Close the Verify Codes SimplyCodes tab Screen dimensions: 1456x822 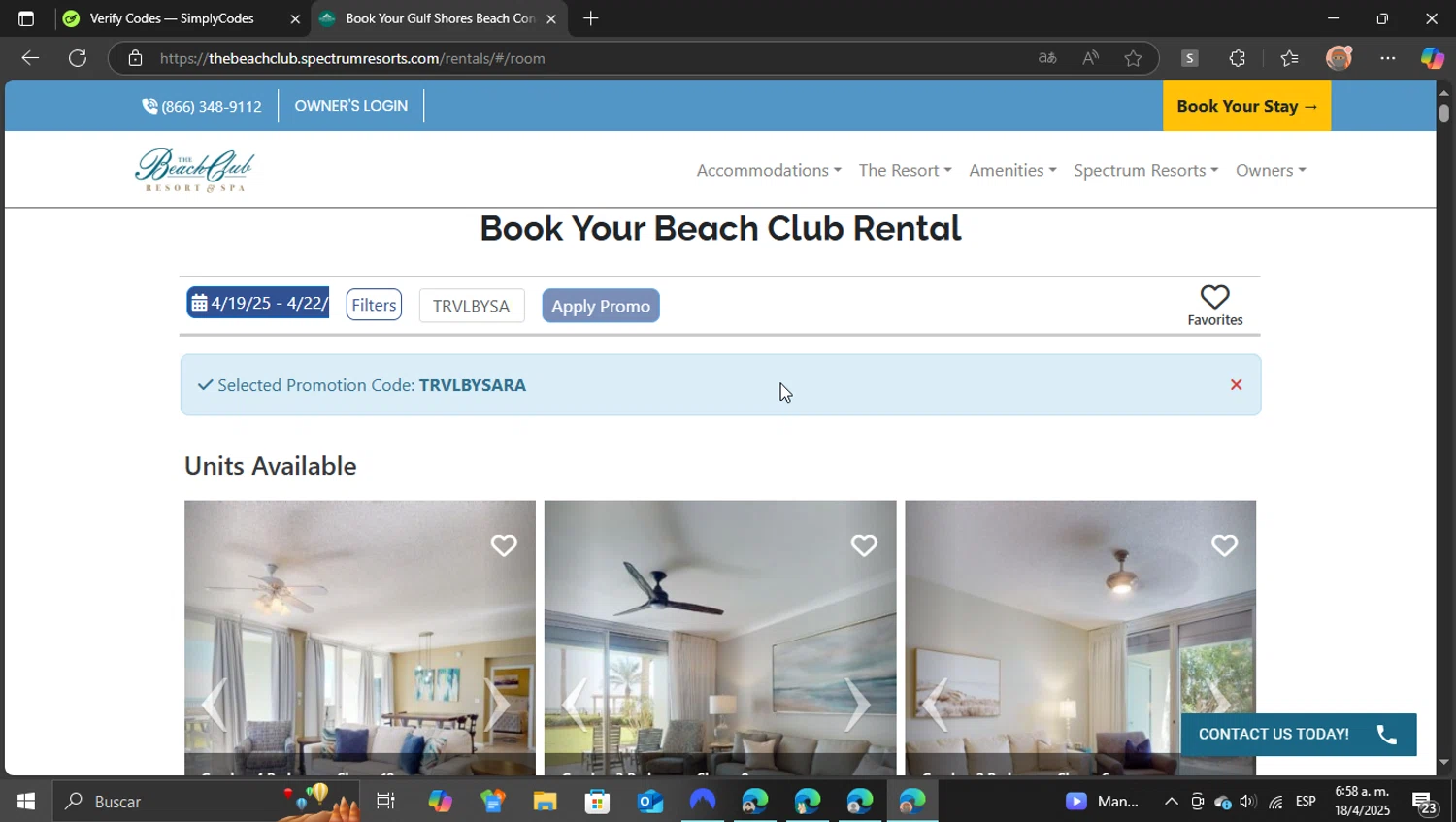295,18
